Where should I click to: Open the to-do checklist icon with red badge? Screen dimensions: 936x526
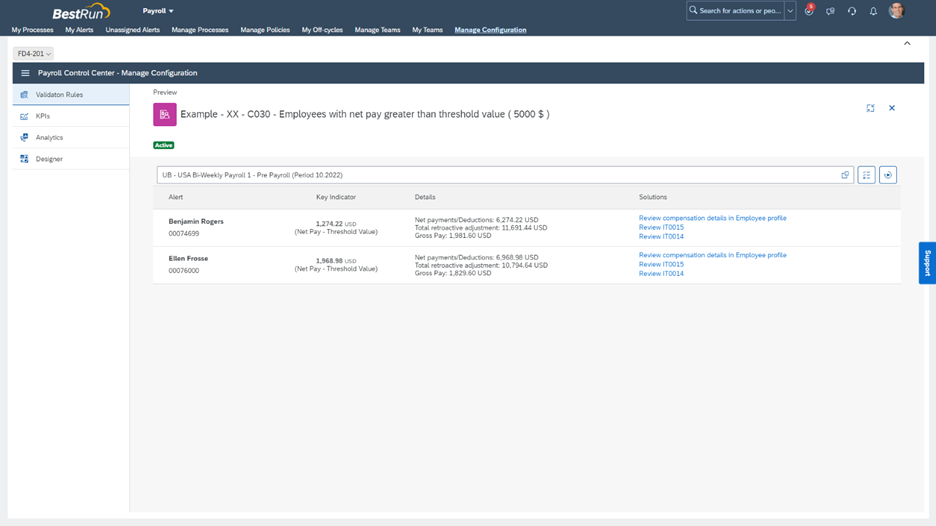pos(809,11)
